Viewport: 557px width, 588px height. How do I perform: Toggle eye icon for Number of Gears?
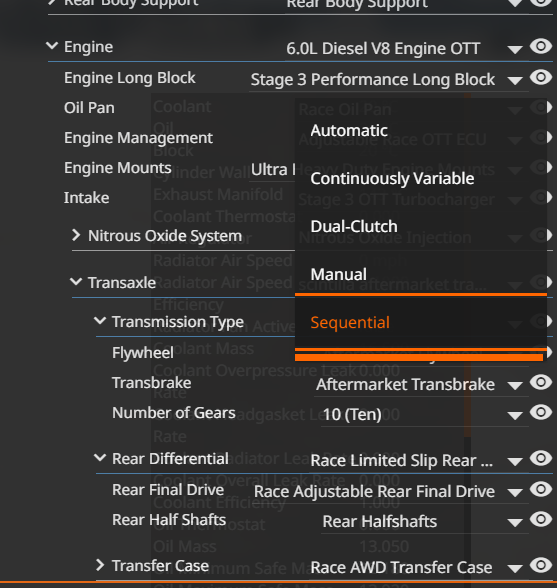tap(541, 412)
